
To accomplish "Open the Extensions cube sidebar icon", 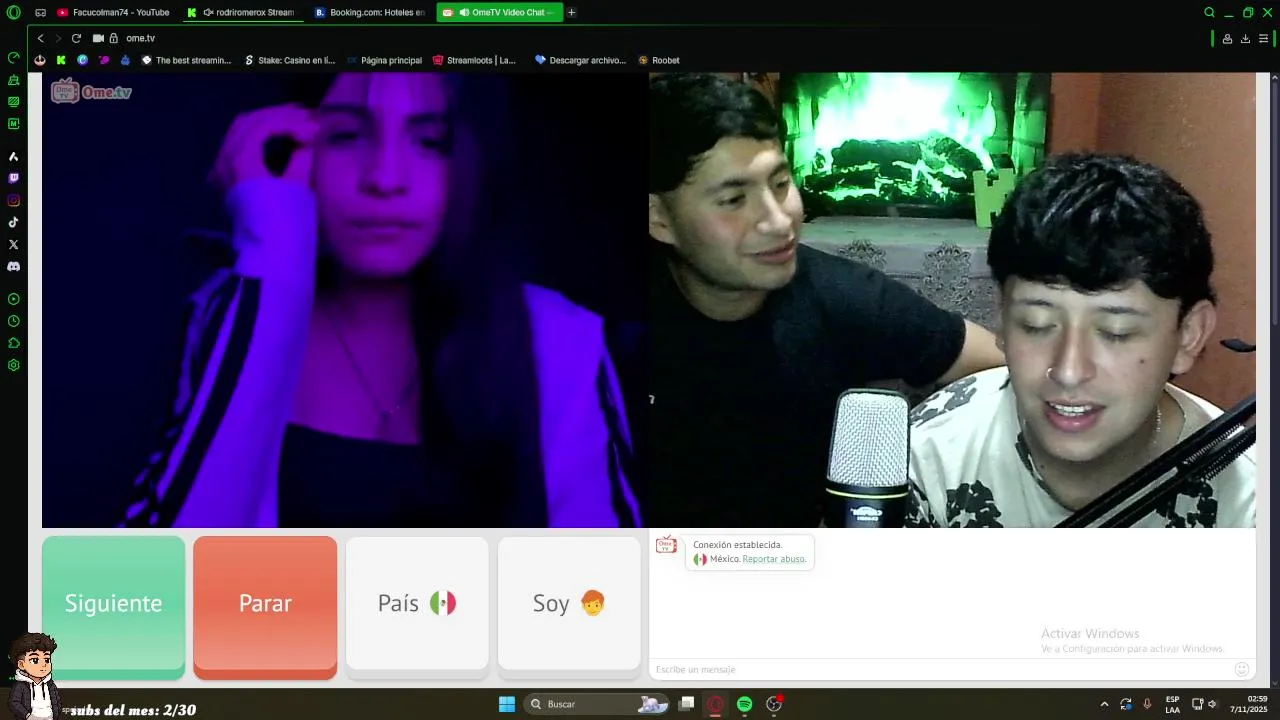I will tap(13, 343).
